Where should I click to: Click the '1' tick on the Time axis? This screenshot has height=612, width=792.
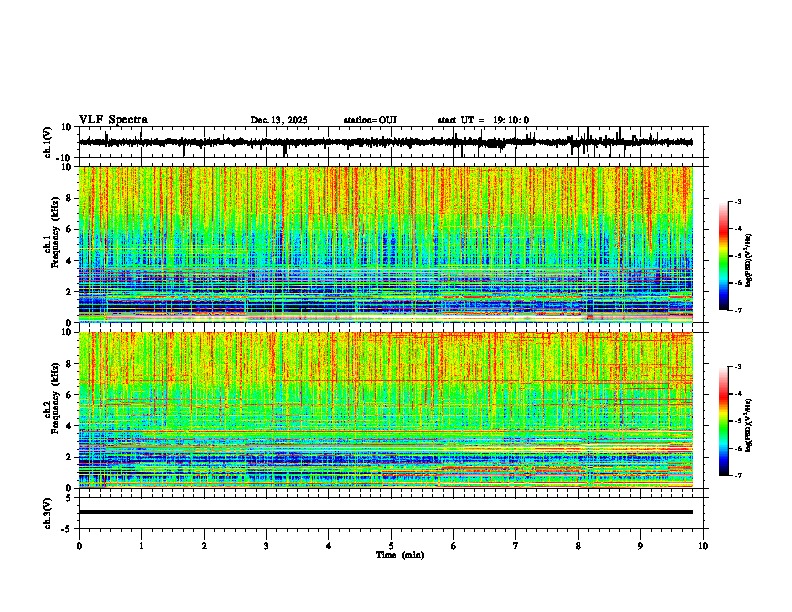coord(141,546)
